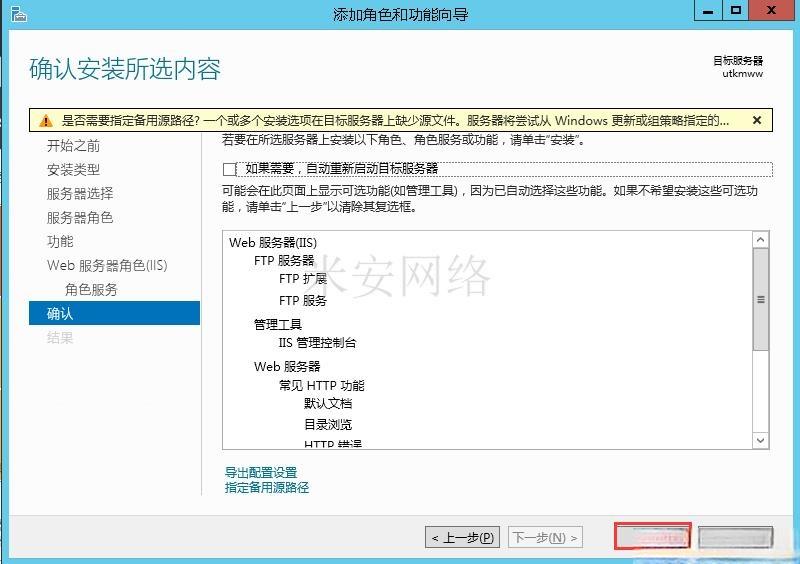Click the red-outlined install button
800x564 pixels.
click(x=653, y=536)
